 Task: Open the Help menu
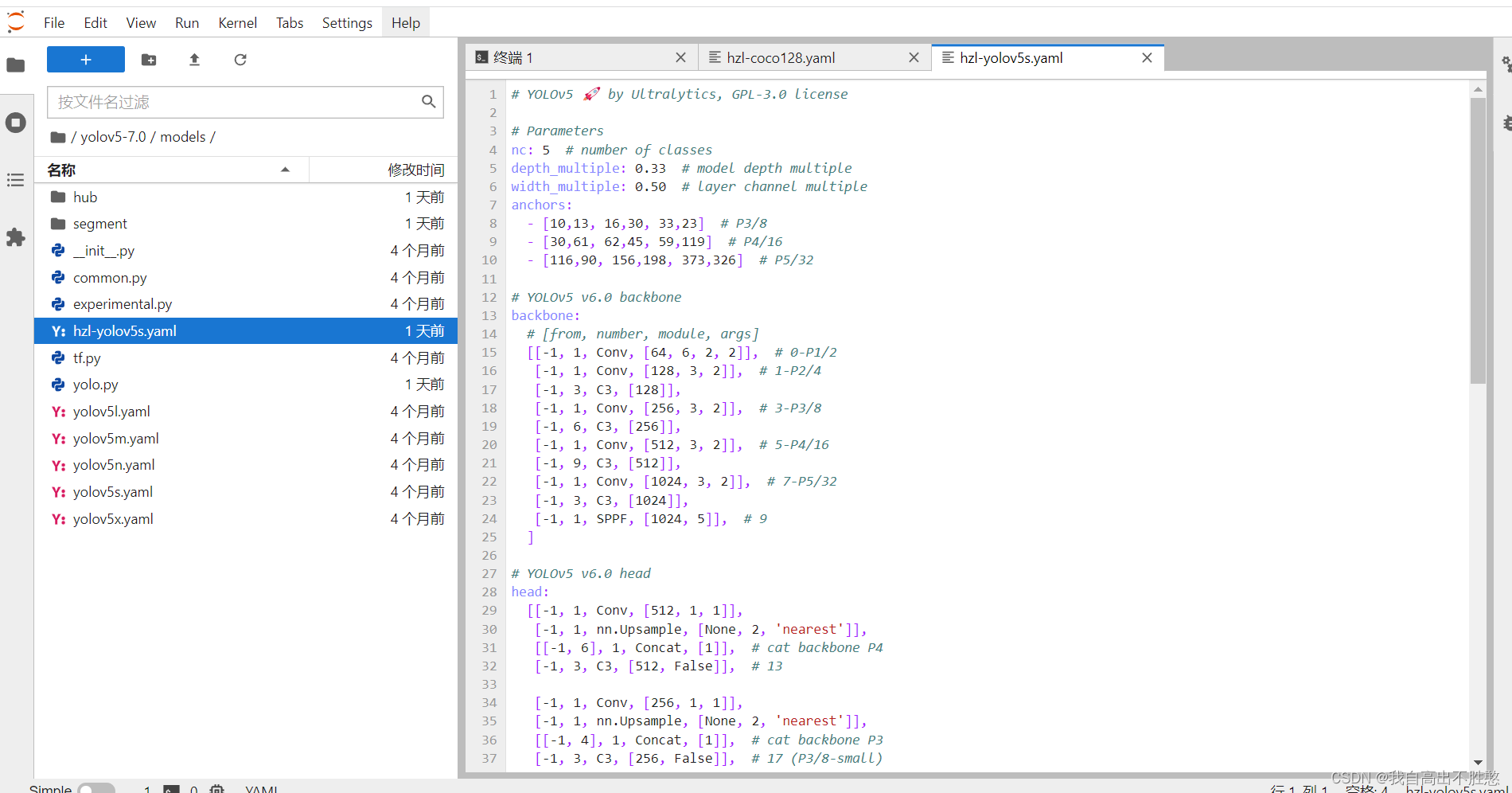[x=406, y=23]
